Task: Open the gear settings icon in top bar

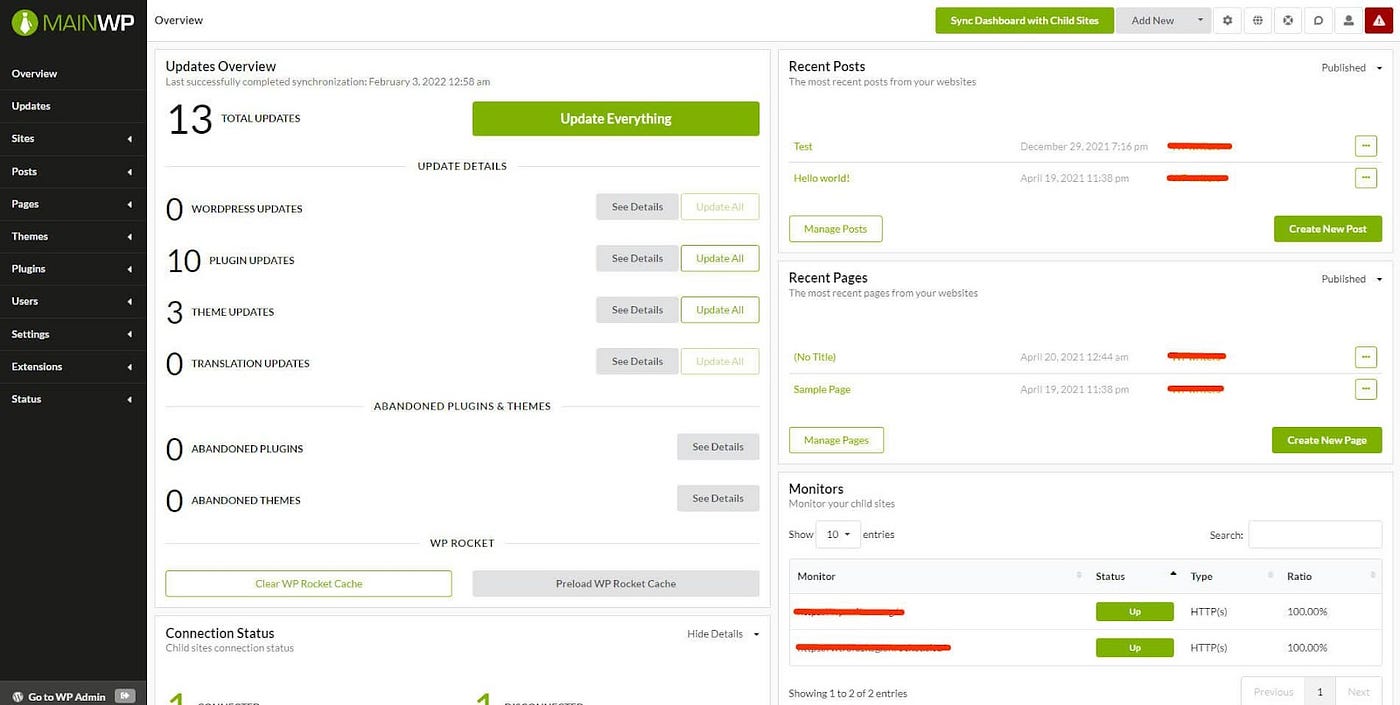Action: pos(1228,20)
